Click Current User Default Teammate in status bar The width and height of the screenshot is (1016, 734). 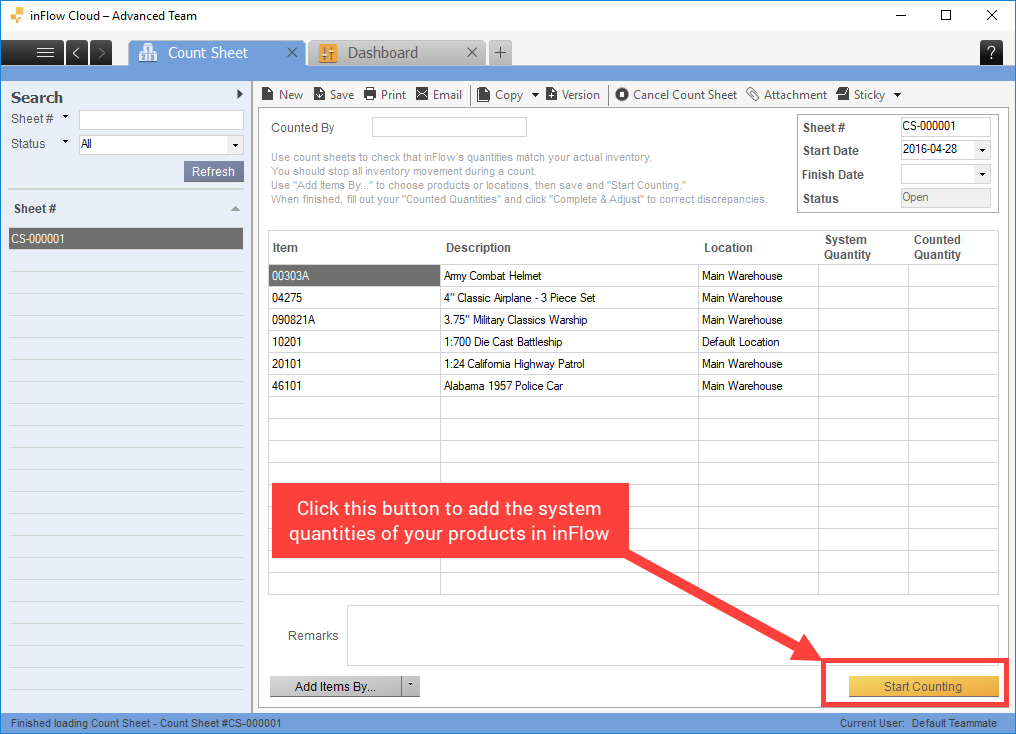[x=918, y=723]
